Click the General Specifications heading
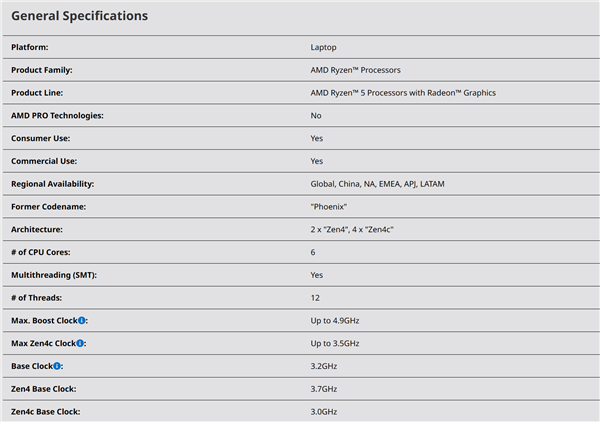The image size is (600, 422). (x=79, y=16)
